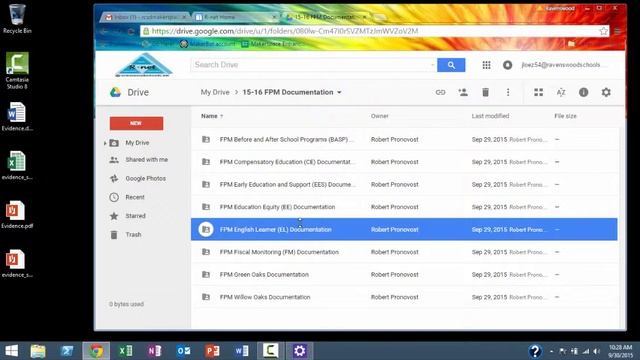Click the remove trash icon in toolbar

[485, 92]
